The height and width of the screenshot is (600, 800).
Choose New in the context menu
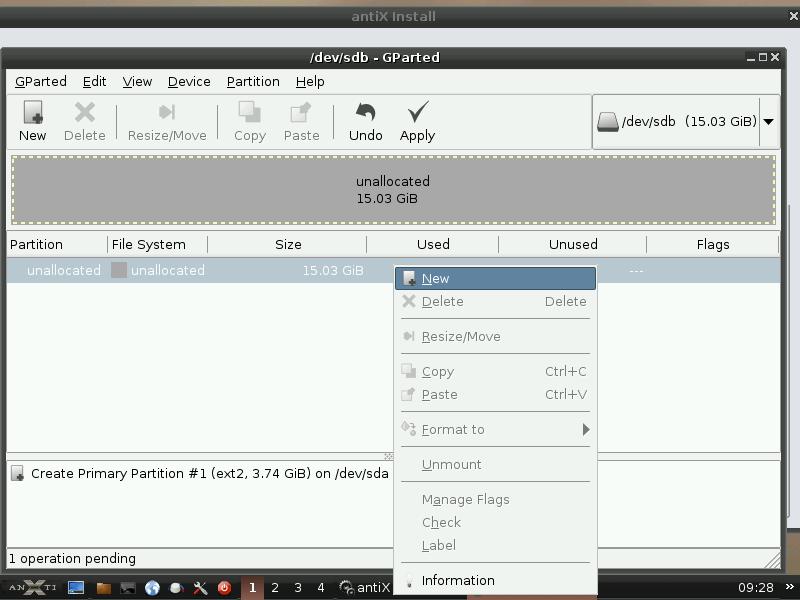[495, 279]
